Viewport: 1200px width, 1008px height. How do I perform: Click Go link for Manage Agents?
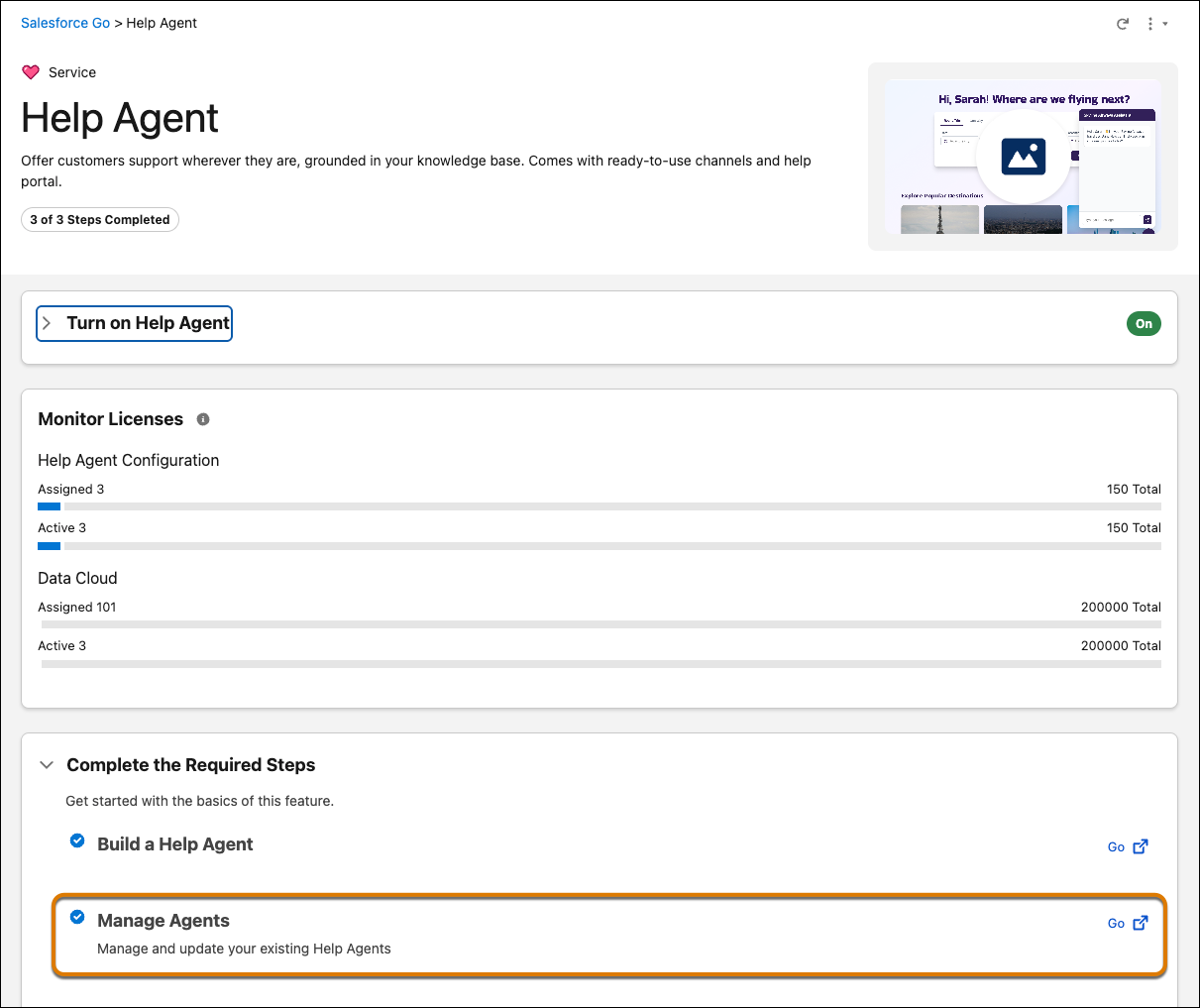click(1116, 924)
